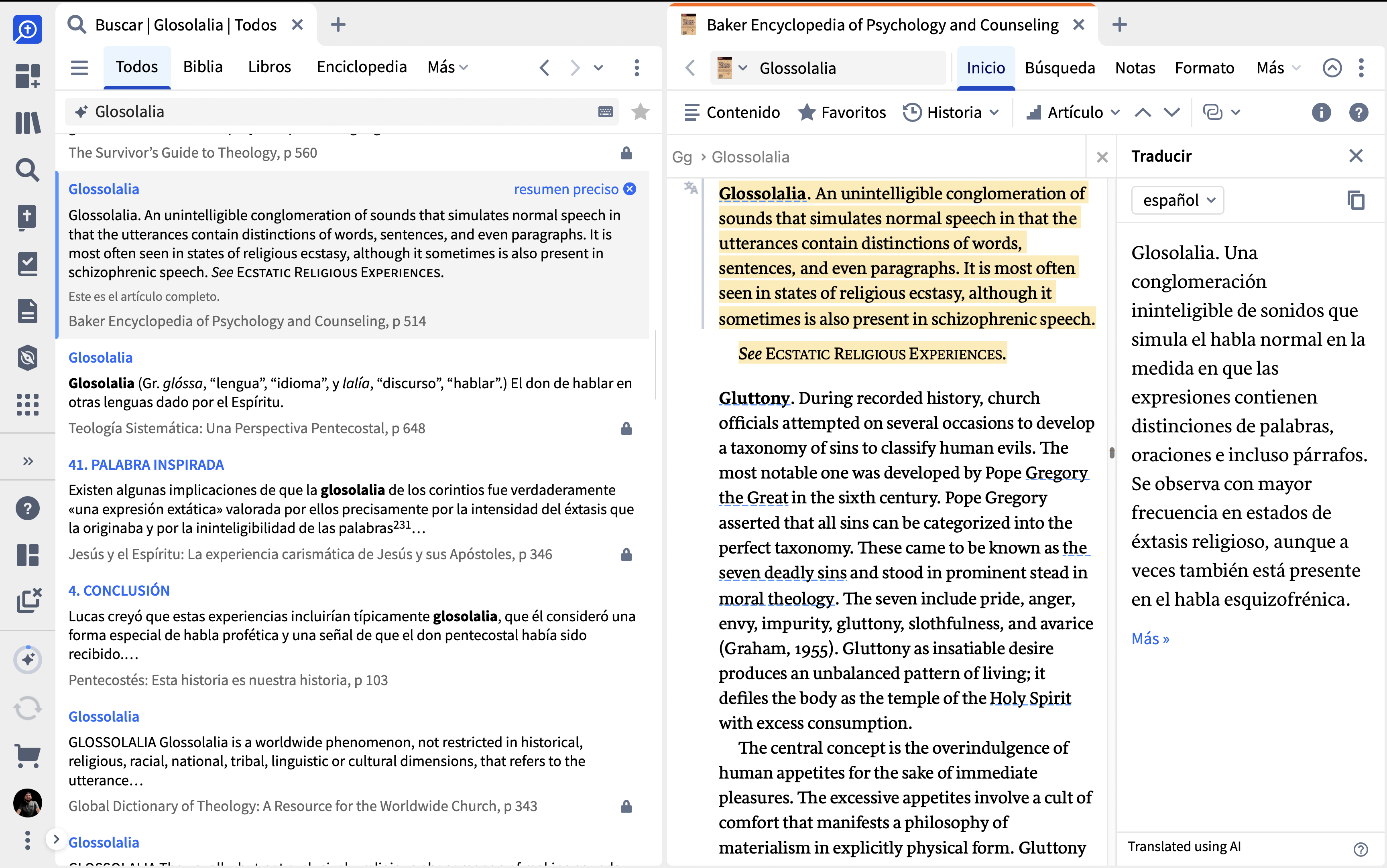Screen dimensions: 1387x868
Task: Add a new tab beside Buscar tab
Action: pyautogui.click(x=338, y=25)
